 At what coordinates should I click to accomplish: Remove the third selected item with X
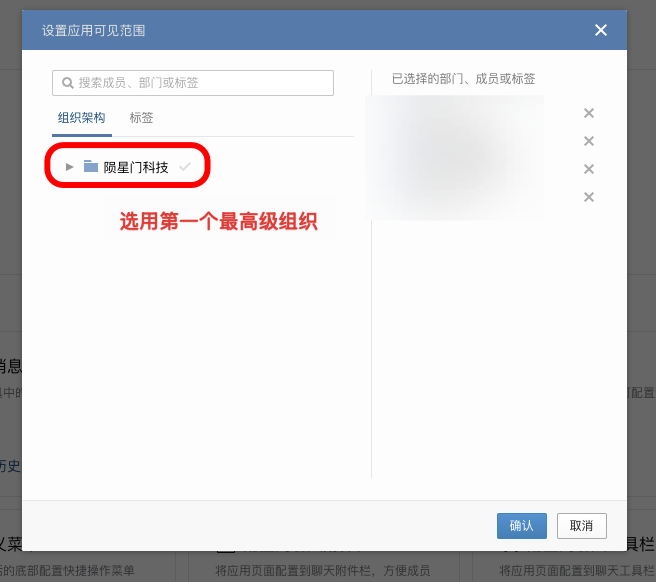[x=589, y=169]
